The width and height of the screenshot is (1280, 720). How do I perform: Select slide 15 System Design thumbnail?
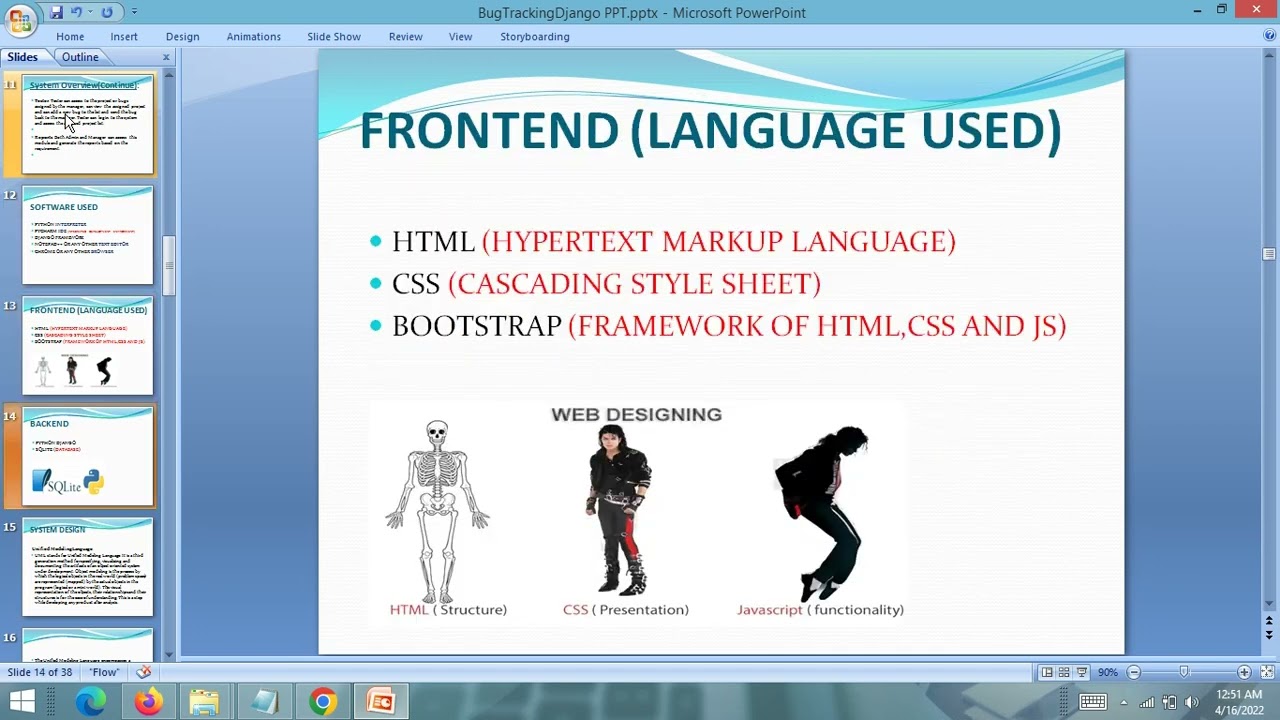coord(88,568)
